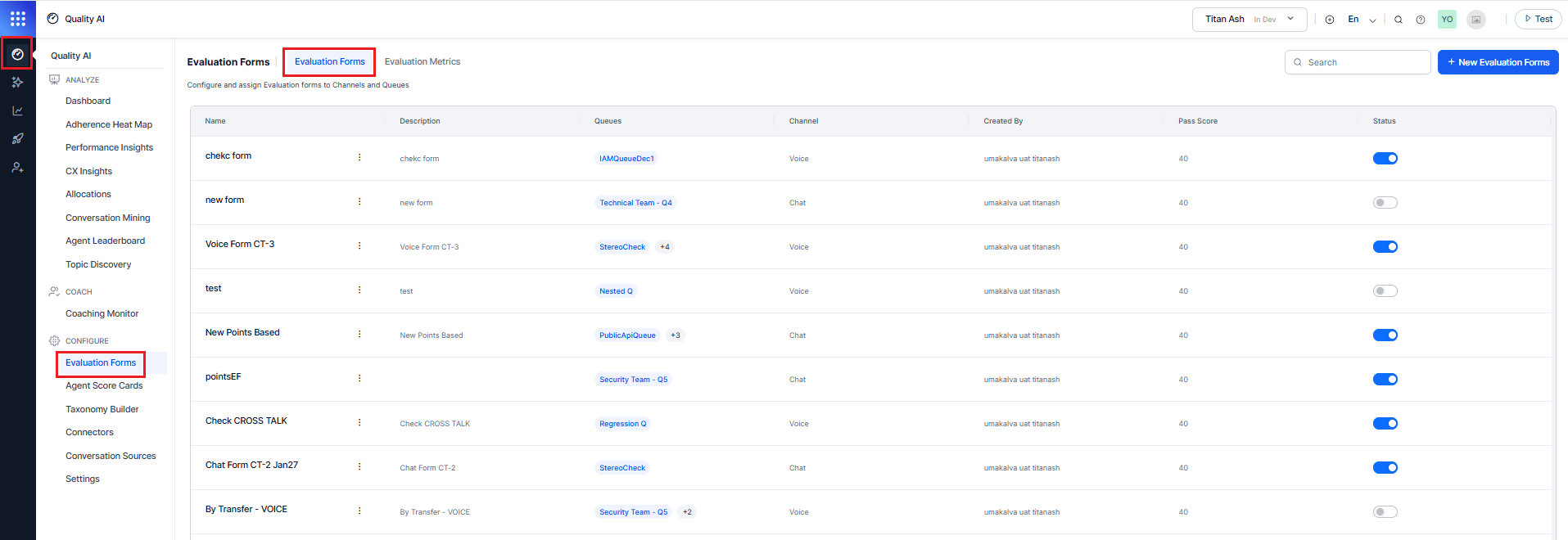Open Performance Insights menu item
The image size is (1568, 540).
pos(110,147)
